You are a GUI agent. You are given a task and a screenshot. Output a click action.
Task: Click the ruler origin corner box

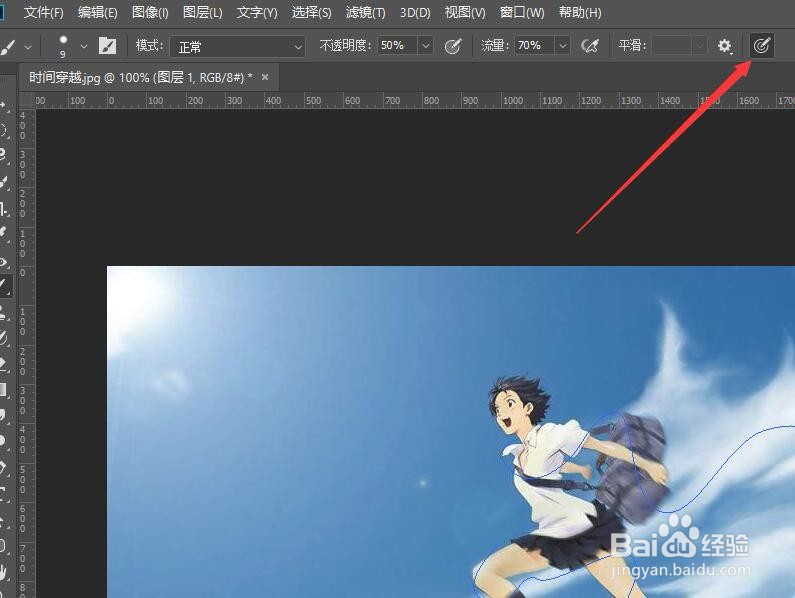[26, 100]
